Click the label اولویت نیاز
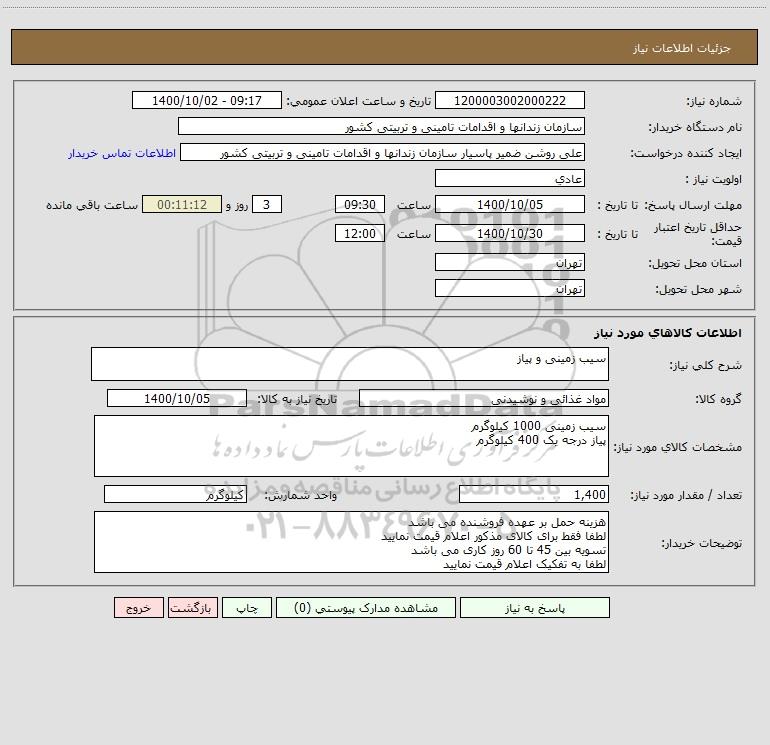This screenshot has height=745, width=770. (x=714, y=179)
